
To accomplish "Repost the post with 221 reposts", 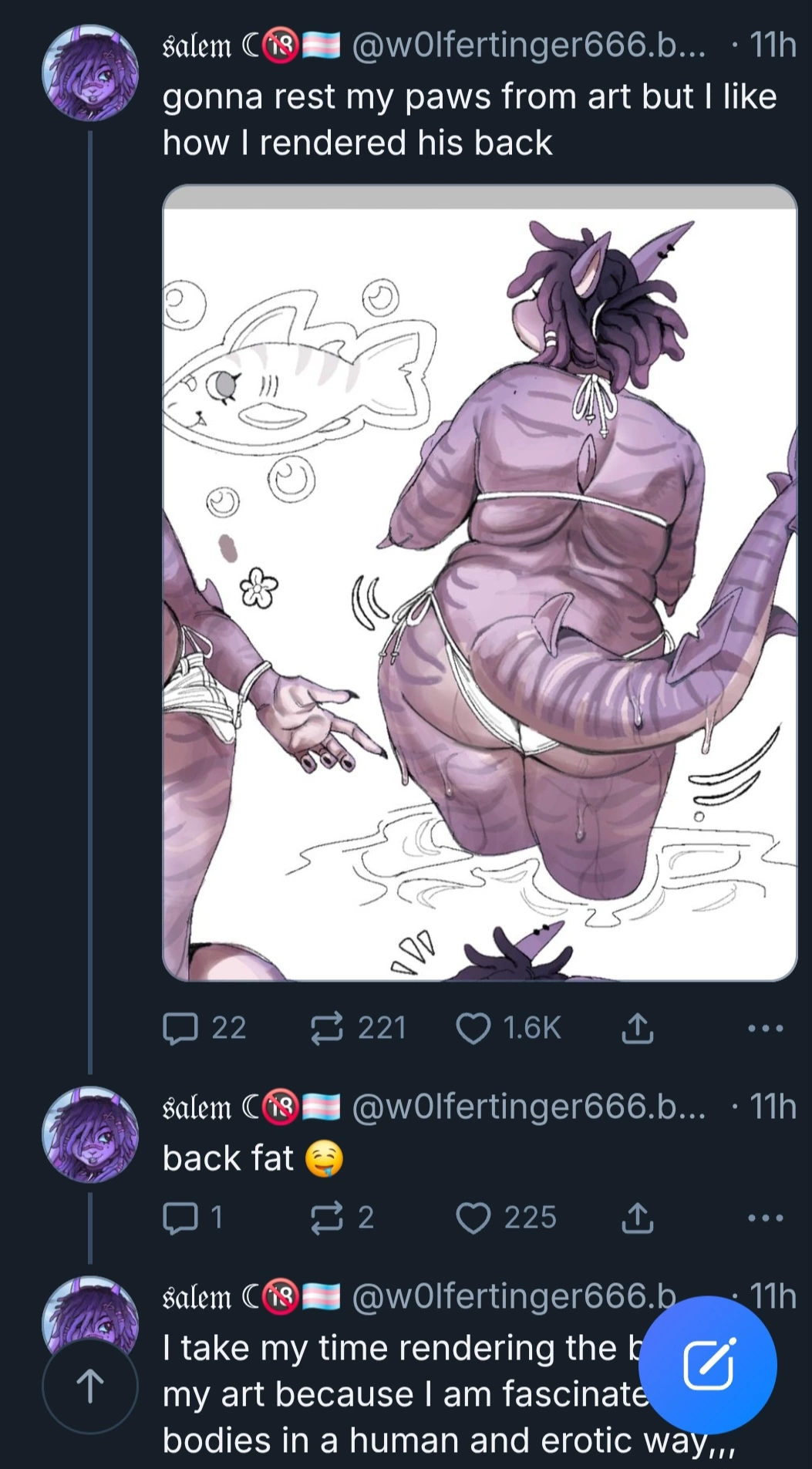I will tap(358, 1028).
